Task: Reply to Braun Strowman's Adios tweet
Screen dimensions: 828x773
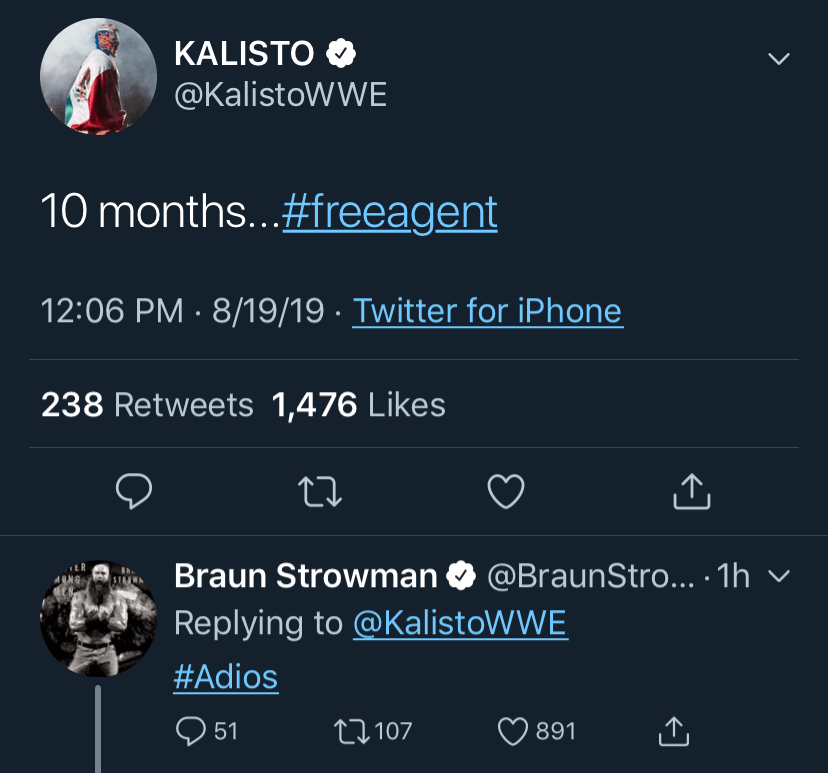Action: click(x=191, y=731)
